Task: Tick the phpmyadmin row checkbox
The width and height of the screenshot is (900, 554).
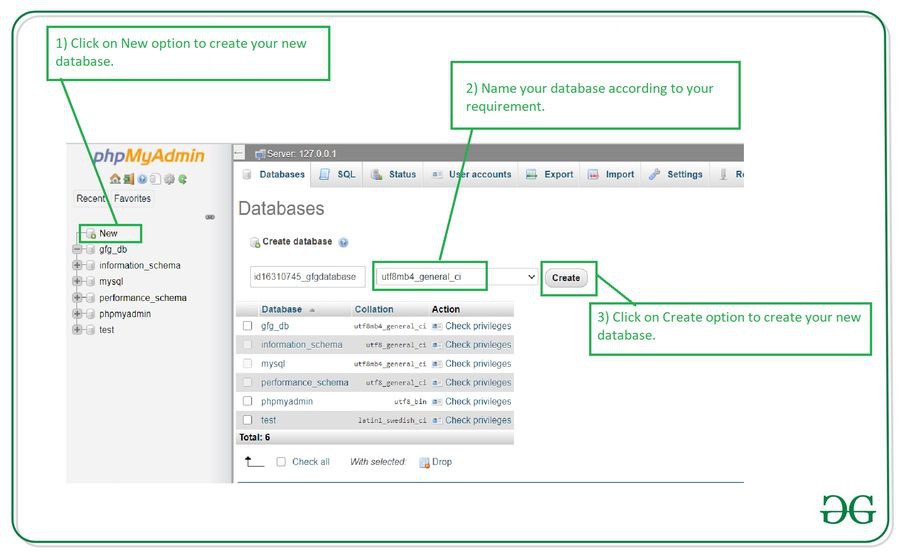Action: pos(247,401)
